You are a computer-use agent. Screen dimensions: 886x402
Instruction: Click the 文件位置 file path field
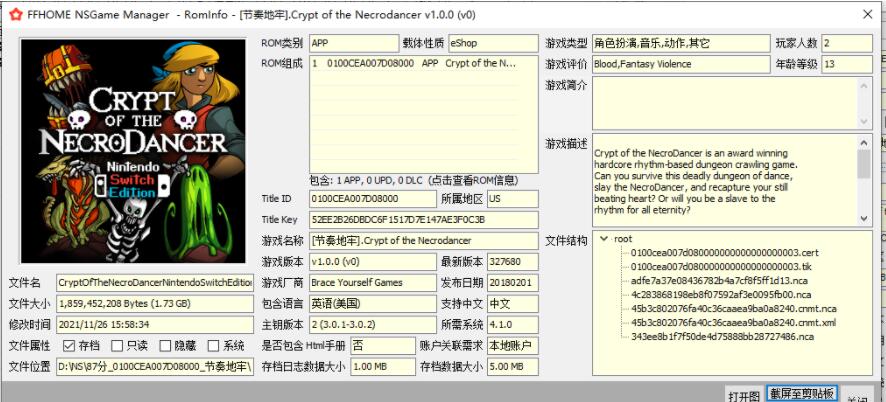click(x=154, y=367)
